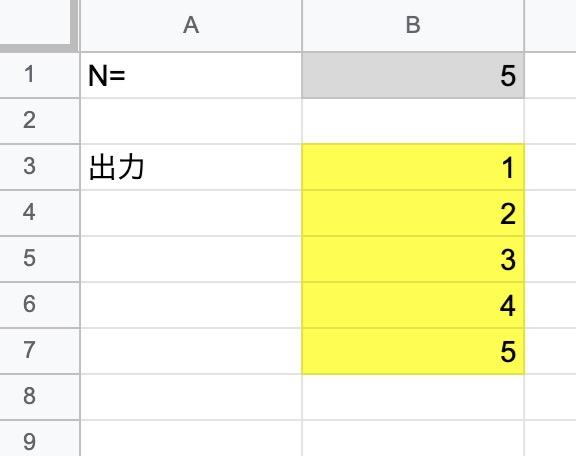Click cell A1 containing N=

(x=191, y=75)
